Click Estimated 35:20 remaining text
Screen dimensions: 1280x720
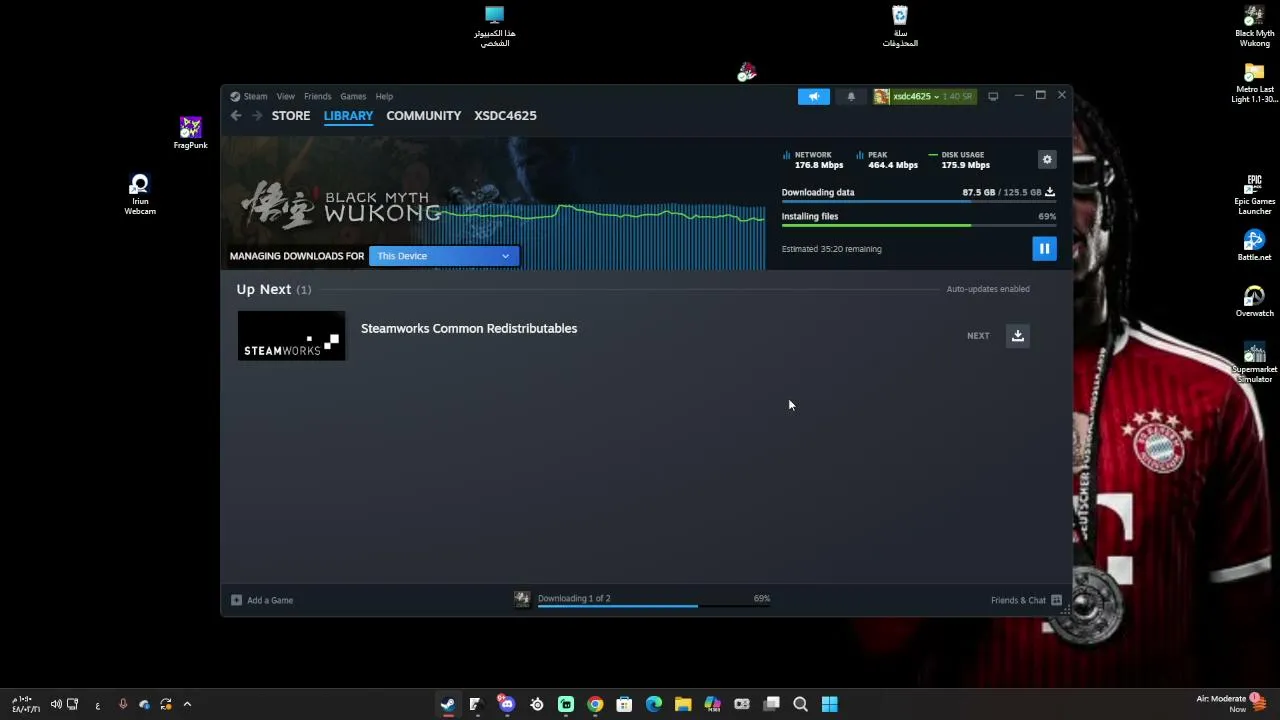(831, 249)
